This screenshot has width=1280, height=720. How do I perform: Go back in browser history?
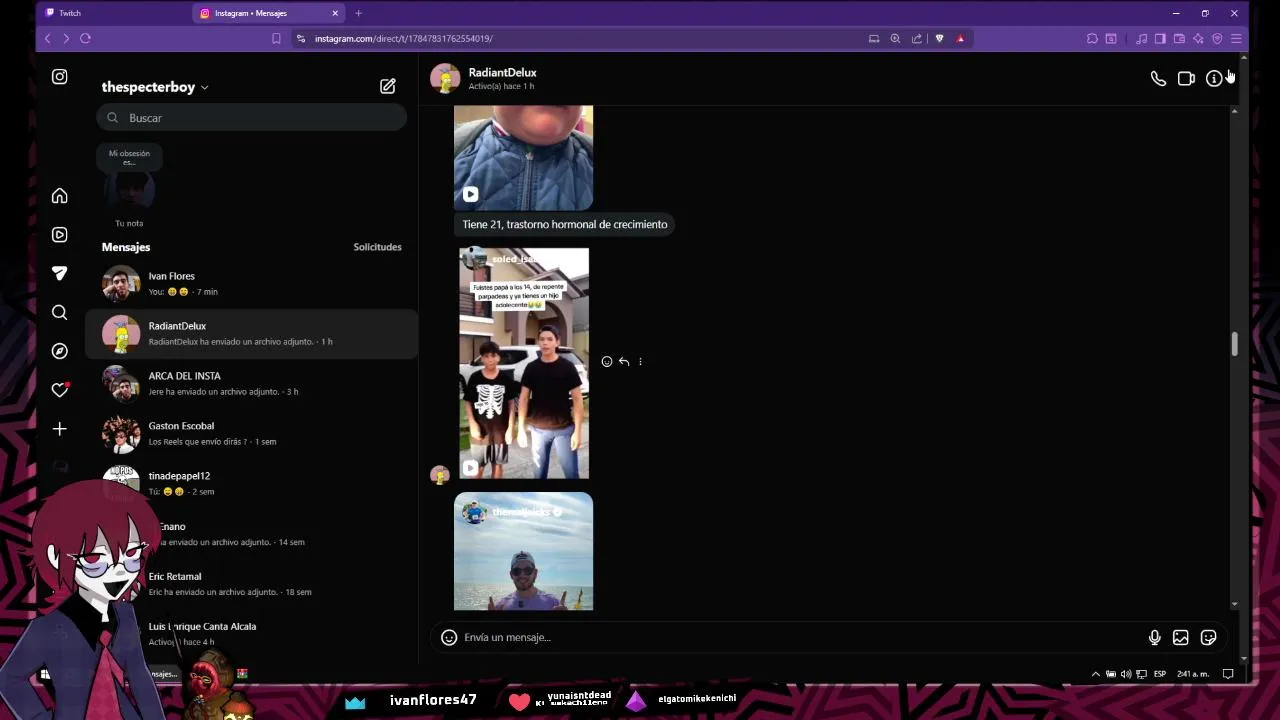(47, 39)
